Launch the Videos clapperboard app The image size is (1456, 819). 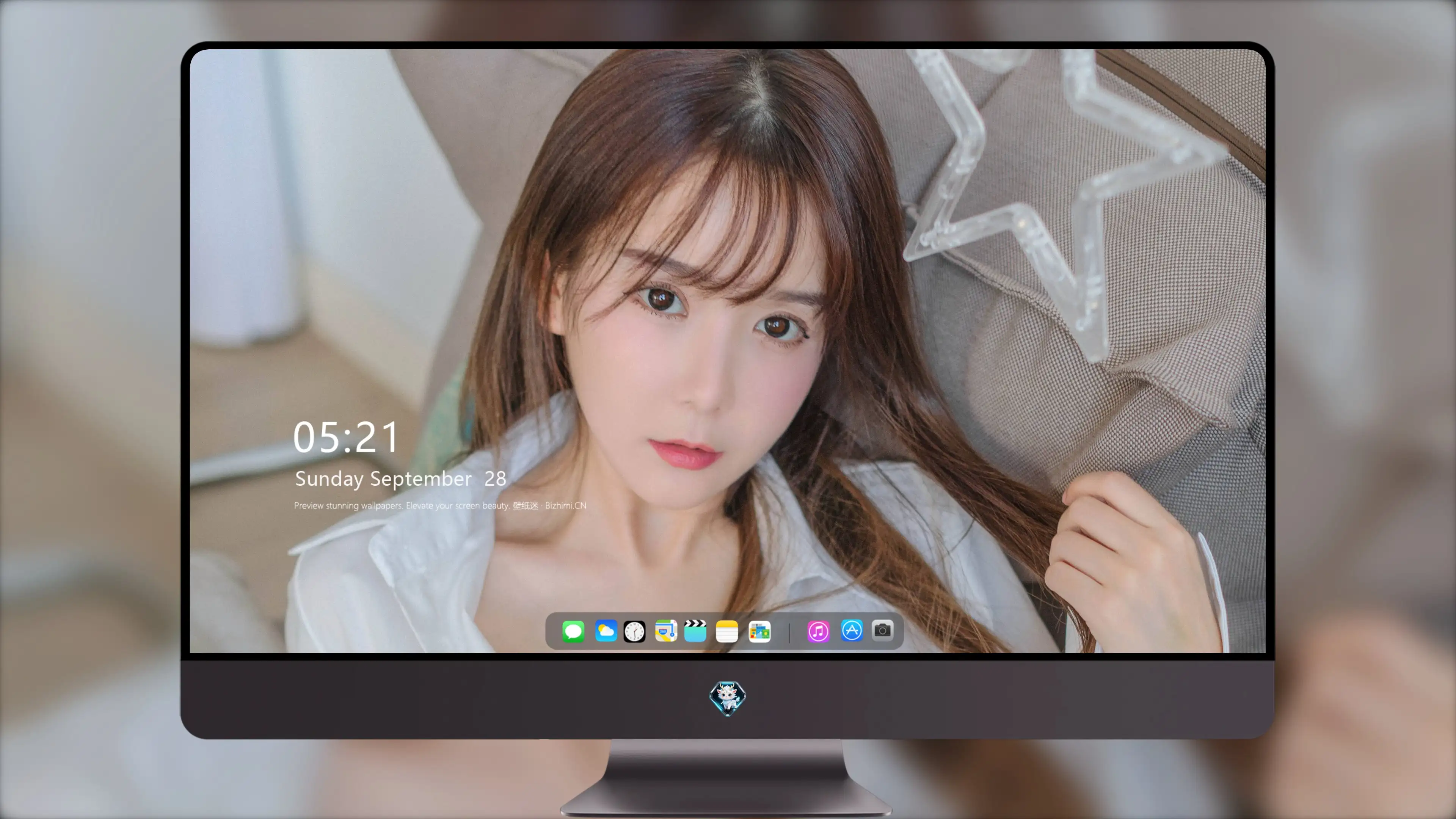click(695, 631)
